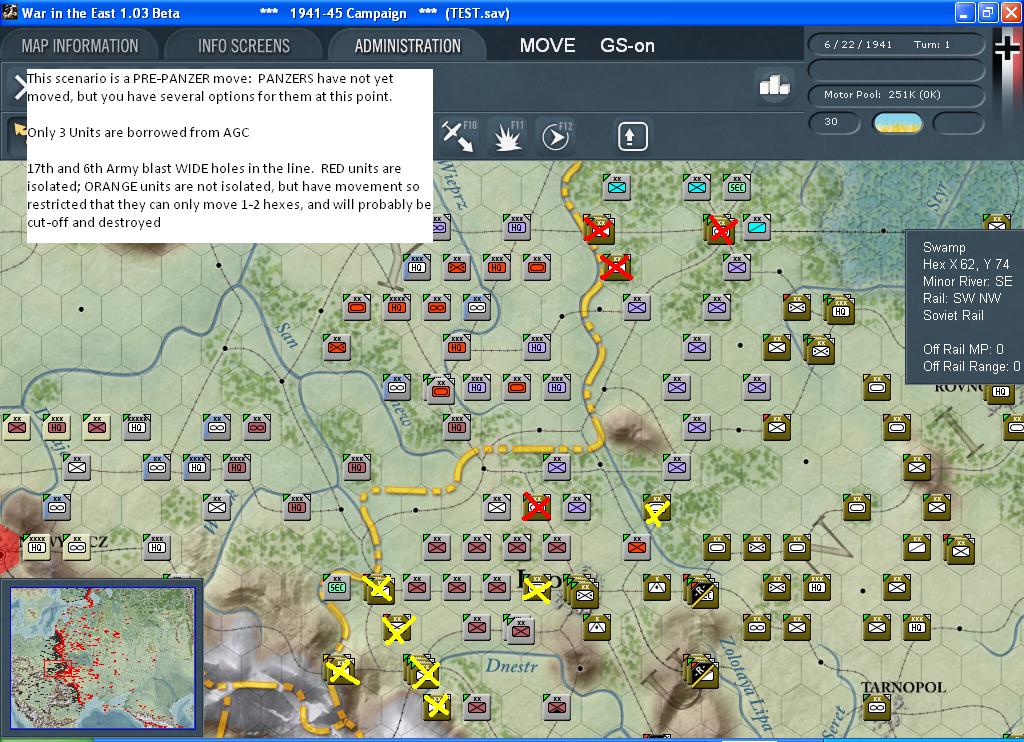This screenshot has width=1024, height=742.
Task: Select green SEC unit beside the cyan units
Action: (737, 187)
